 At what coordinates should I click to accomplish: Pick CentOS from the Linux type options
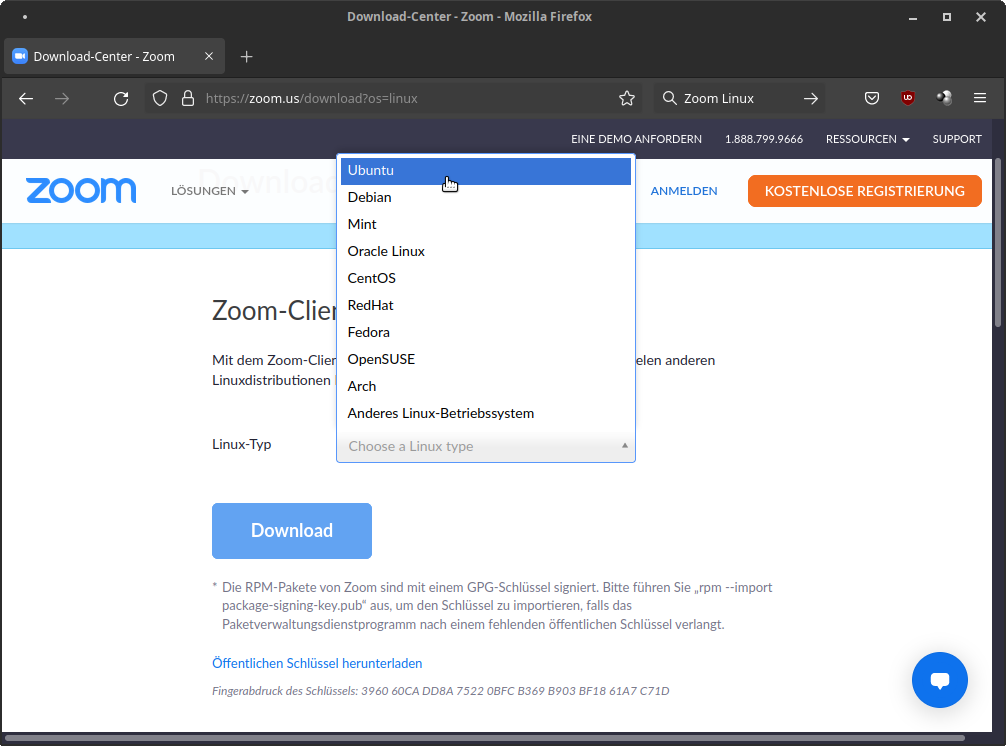[486, 278]
